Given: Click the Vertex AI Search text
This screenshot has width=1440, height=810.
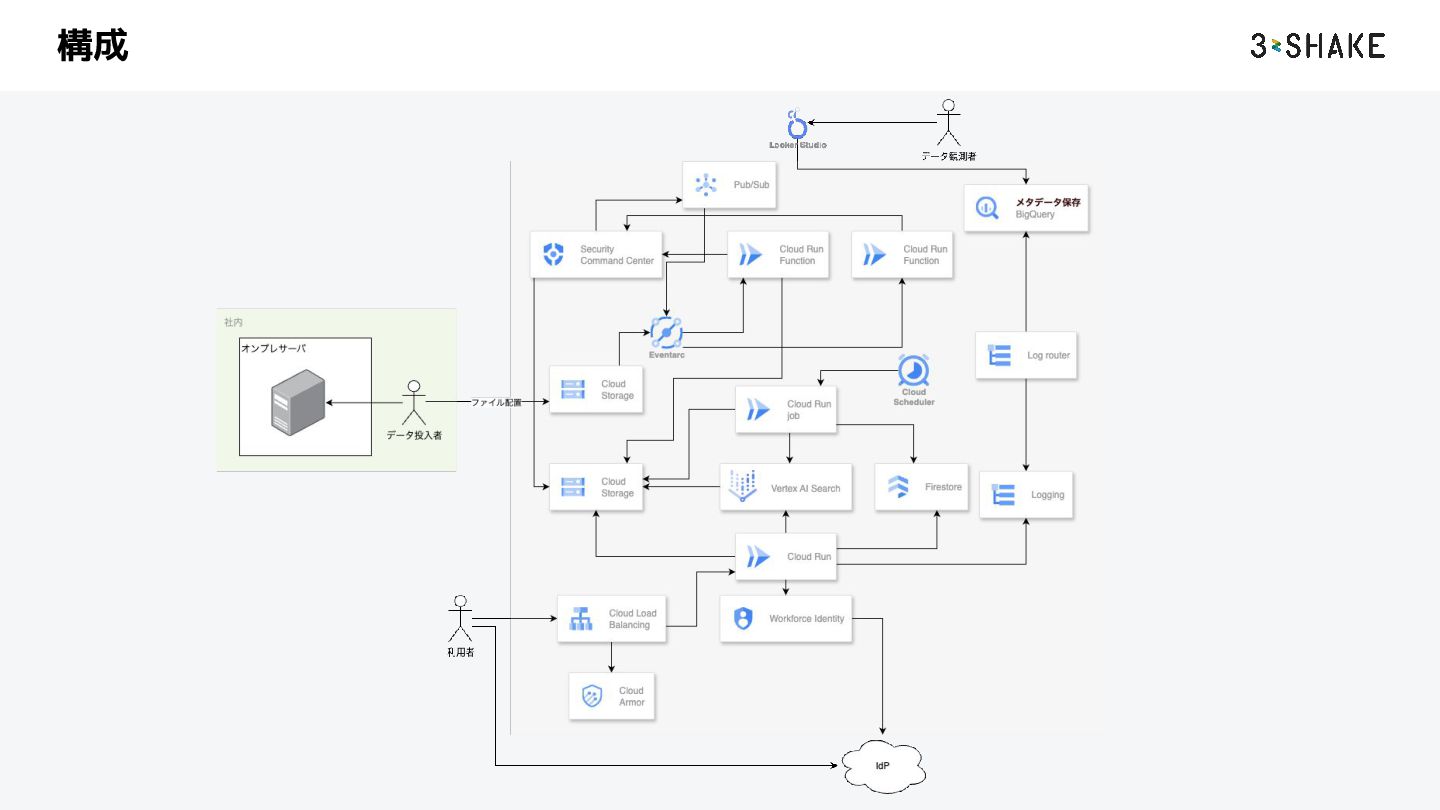Looking at the screenshot, I should pyautogui.click(x=806, y=488).
